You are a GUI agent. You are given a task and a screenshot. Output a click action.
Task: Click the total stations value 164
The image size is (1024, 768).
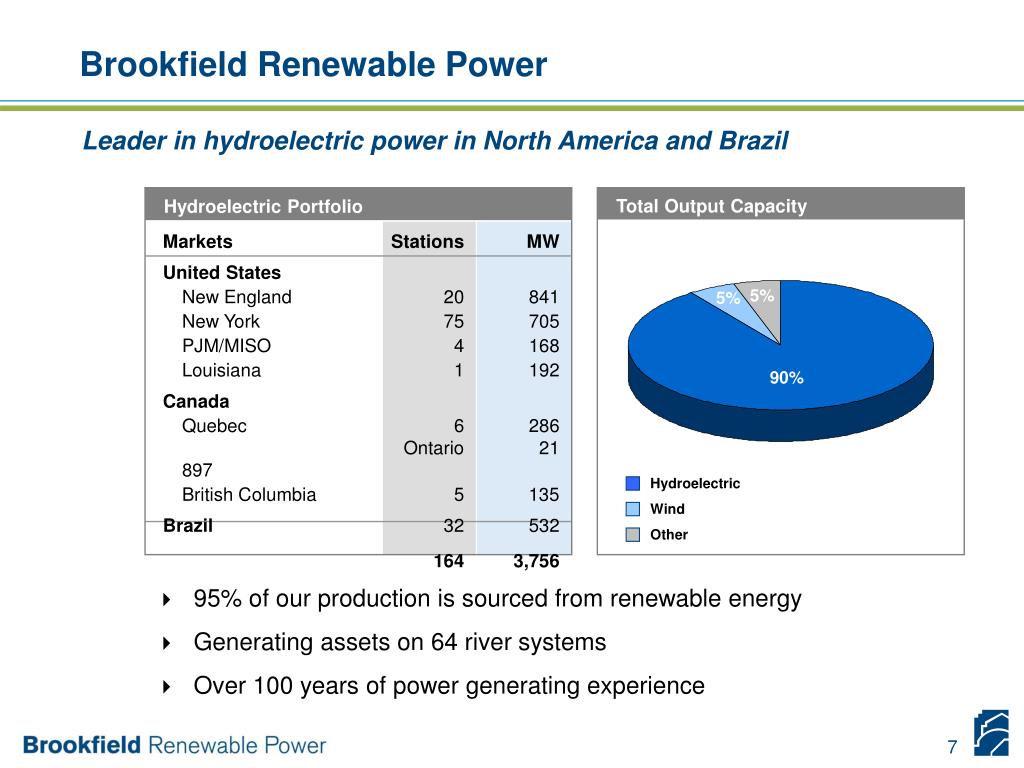tap(449, 561)
